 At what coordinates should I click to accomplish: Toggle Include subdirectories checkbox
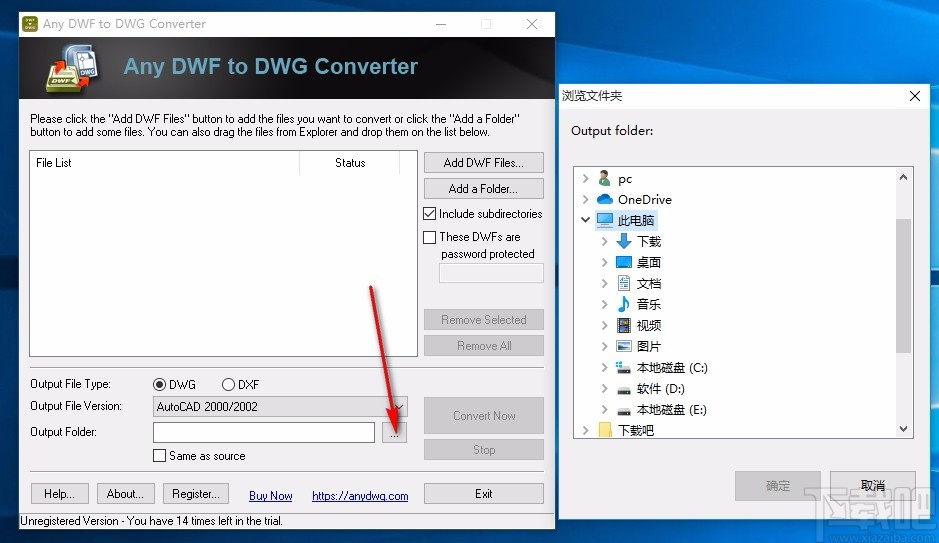coord(429,214)
